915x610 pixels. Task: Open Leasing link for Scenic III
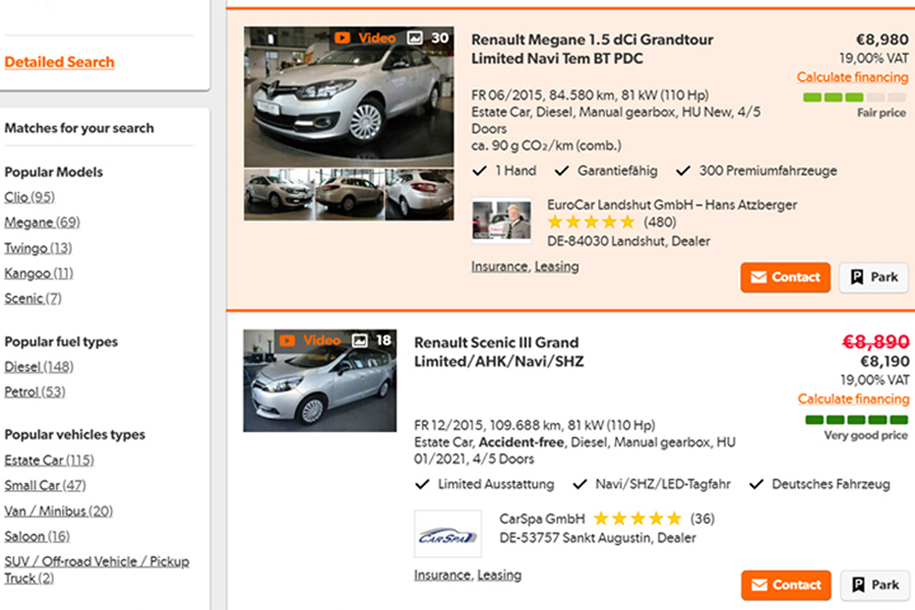coord(499,575)
